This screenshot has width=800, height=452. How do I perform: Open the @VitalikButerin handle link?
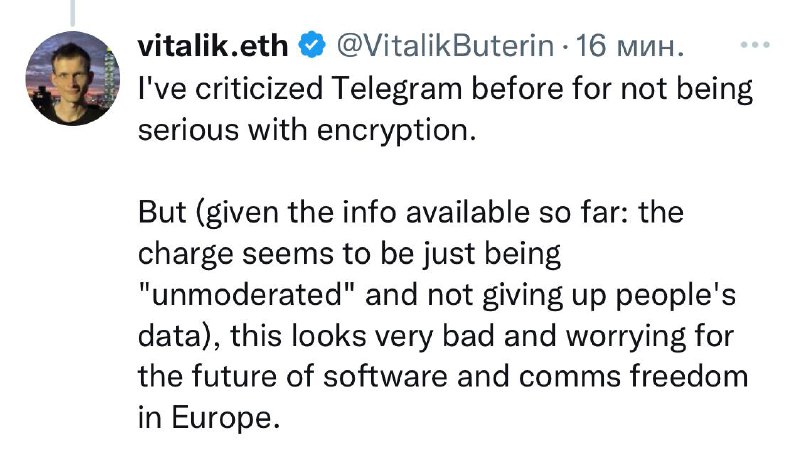point(445,45)
